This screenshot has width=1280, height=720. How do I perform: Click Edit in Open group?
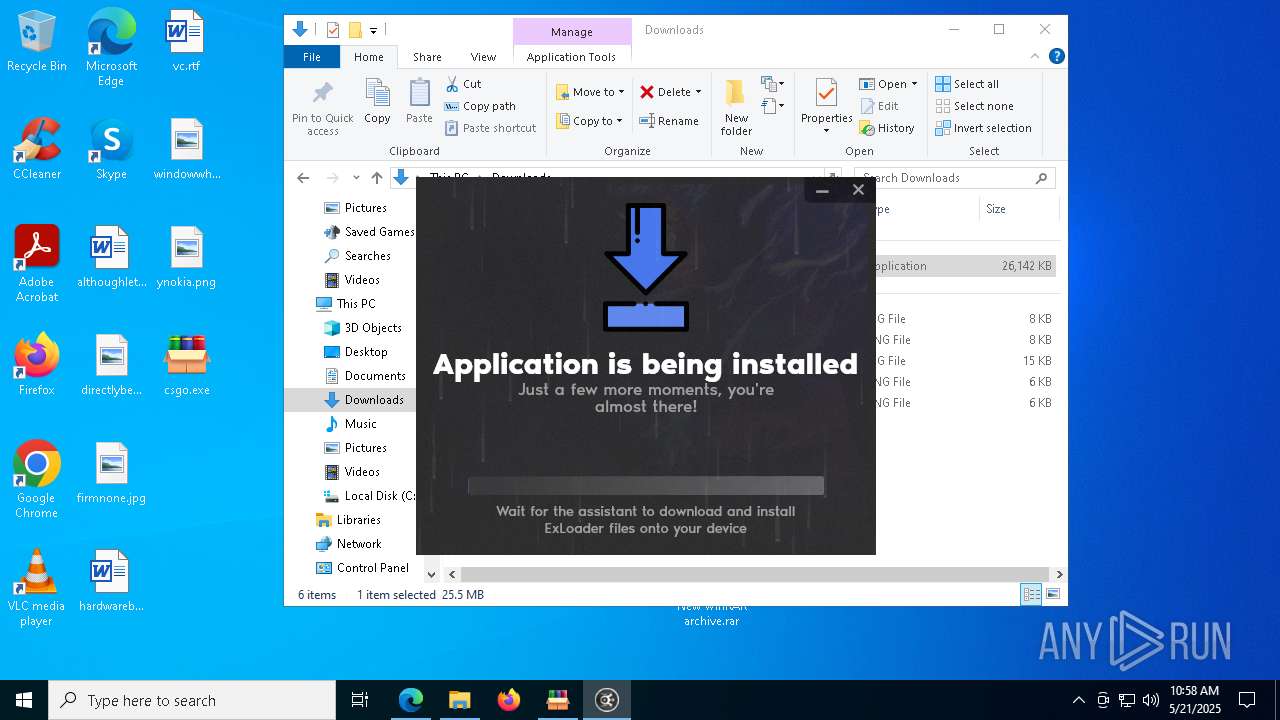pos(879,106)
